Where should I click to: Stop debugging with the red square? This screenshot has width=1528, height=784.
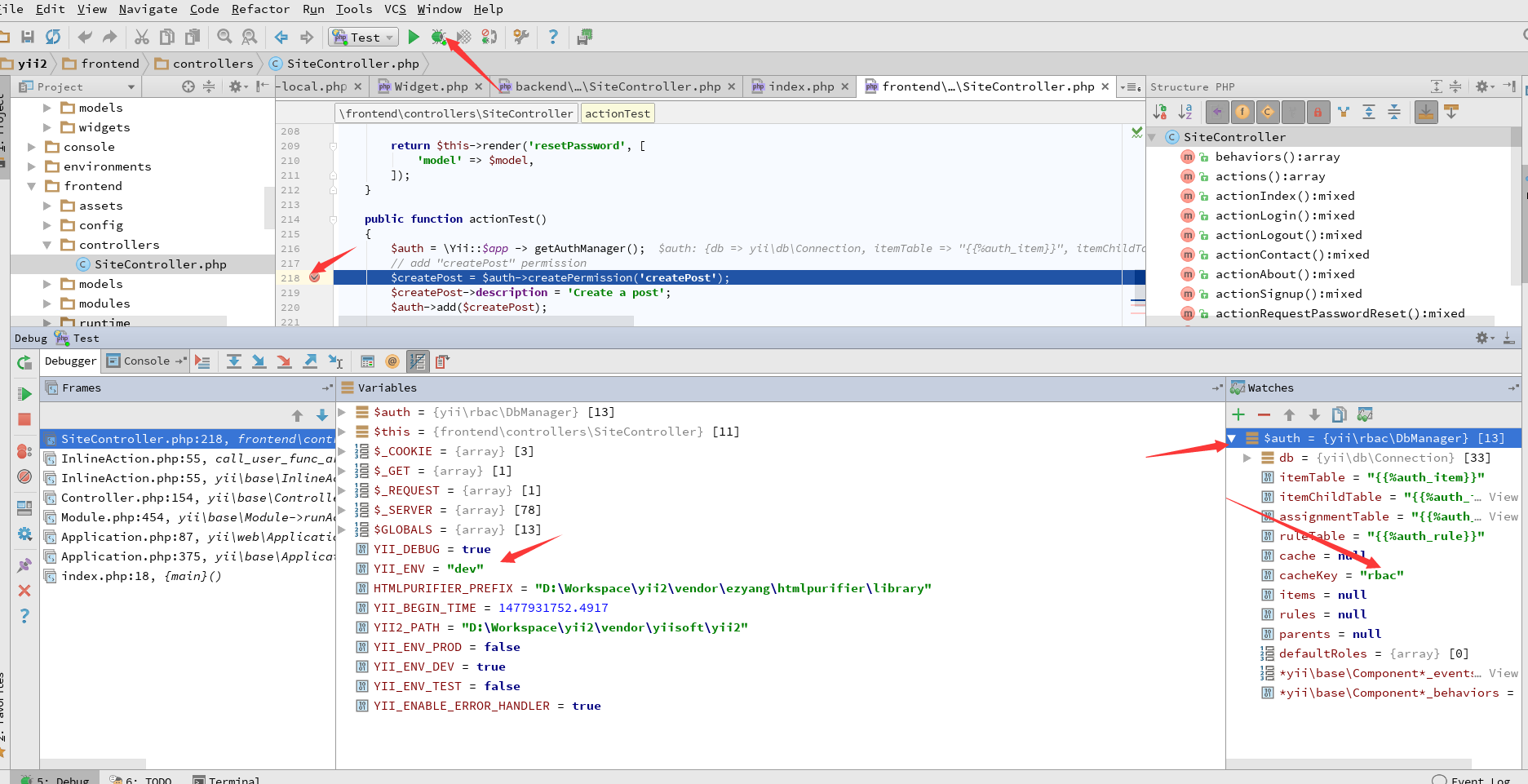tap(24, 419)
